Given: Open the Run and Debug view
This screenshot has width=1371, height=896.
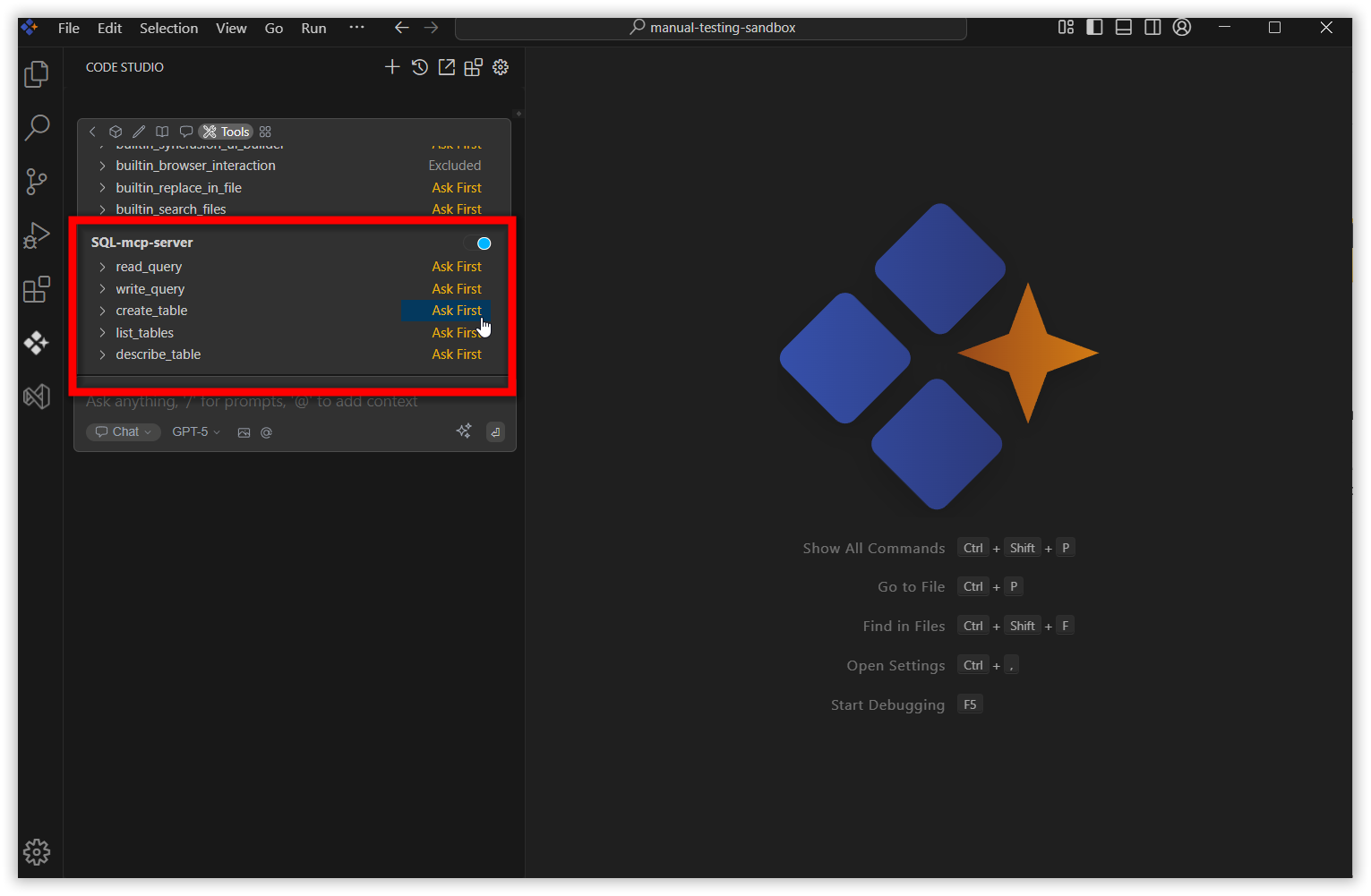Looking at the screenshot, I should click(x=37, y=235).
